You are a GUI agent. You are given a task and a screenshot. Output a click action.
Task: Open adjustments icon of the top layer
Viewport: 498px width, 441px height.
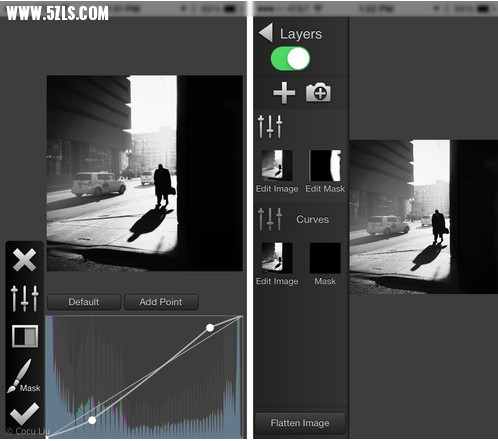coord(270,127)
